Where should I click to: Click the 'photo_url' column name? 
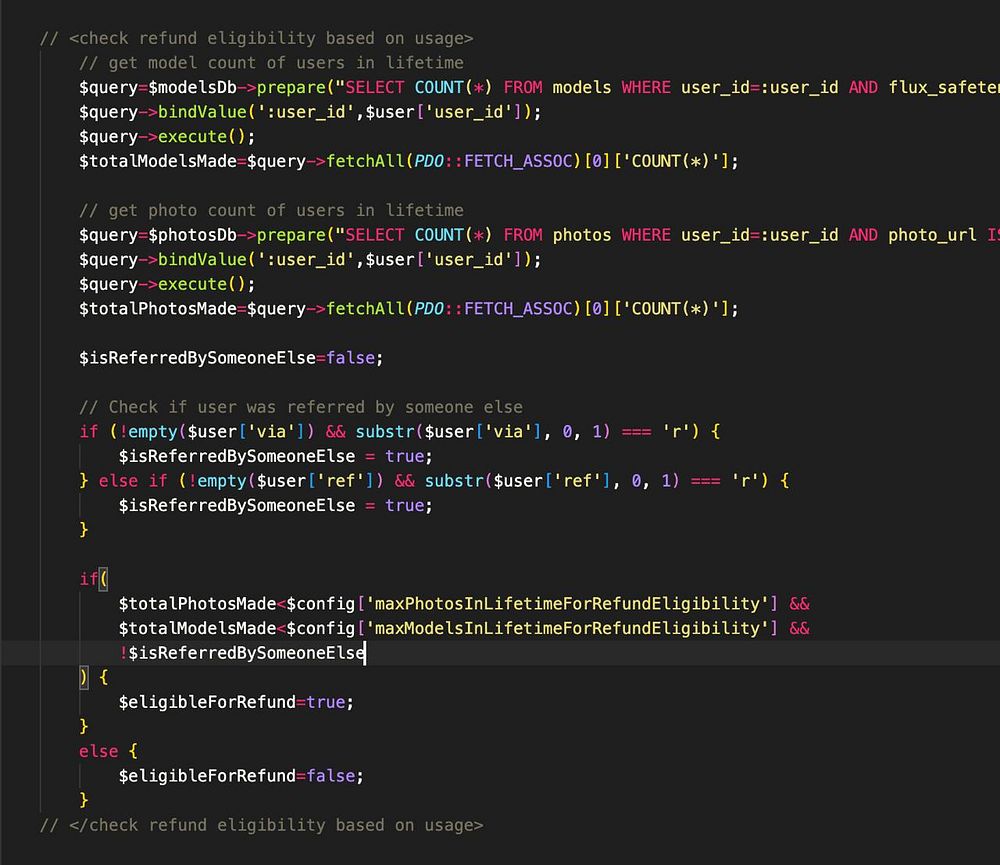click(932, 235)
